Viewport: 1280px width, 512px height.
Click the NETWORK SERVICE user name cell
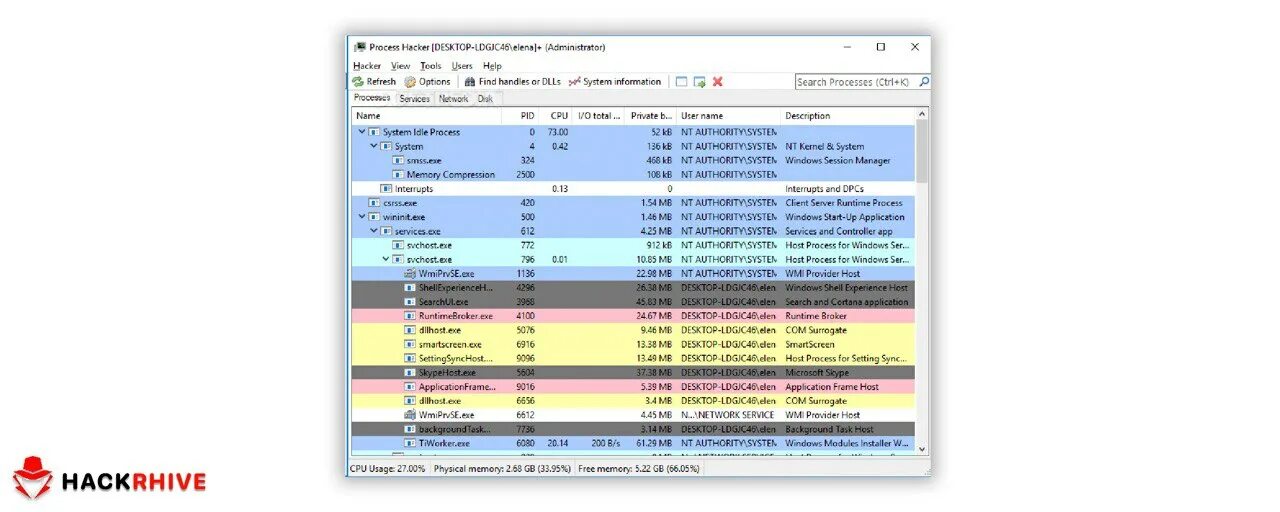(729, 414)
